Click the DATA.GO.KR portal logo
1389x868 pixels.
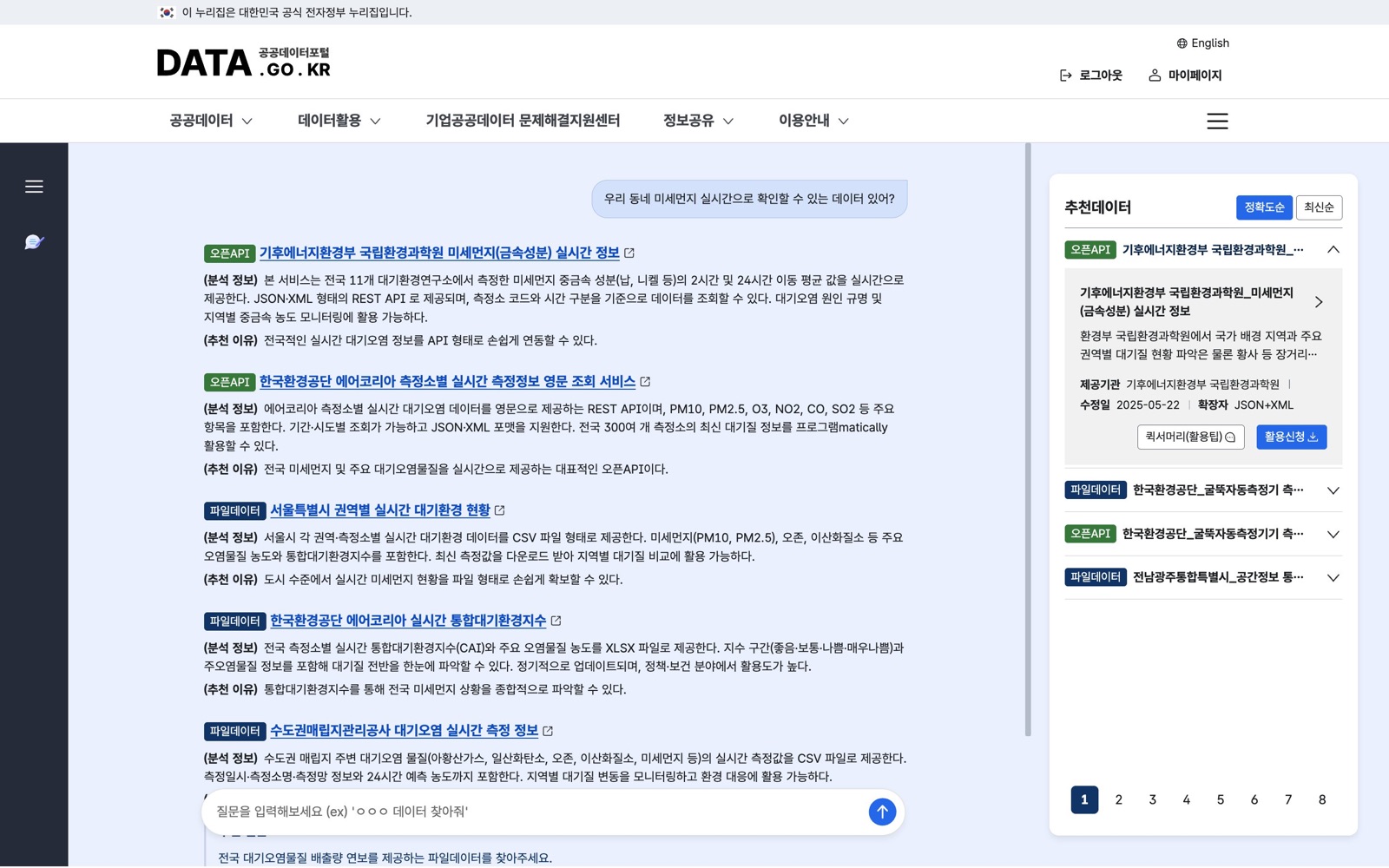tap(243, 62)
